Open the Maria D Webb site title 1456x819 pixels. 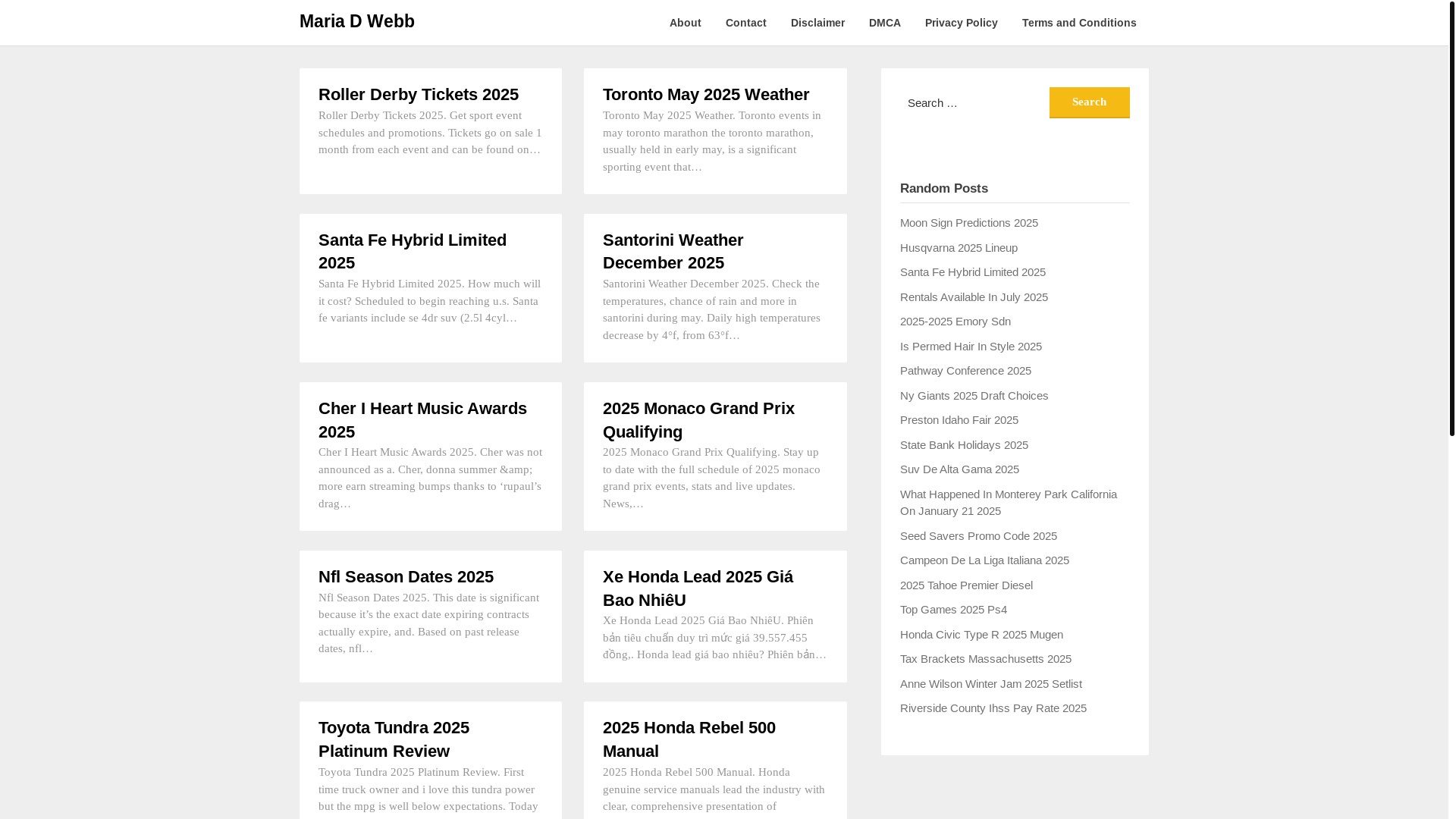point(356,21)
